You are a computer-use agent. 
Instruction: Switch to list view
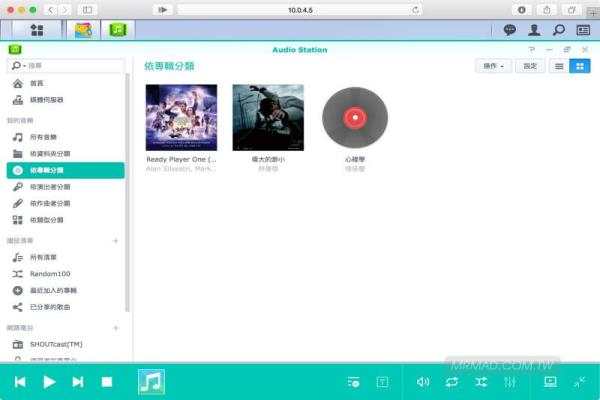pos(559,66)
